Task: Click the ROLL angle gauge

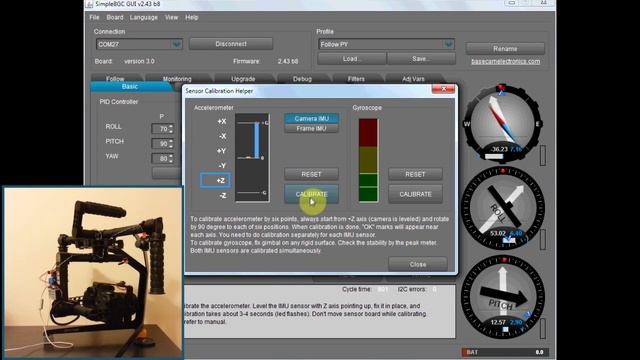Action: [503, 208]
